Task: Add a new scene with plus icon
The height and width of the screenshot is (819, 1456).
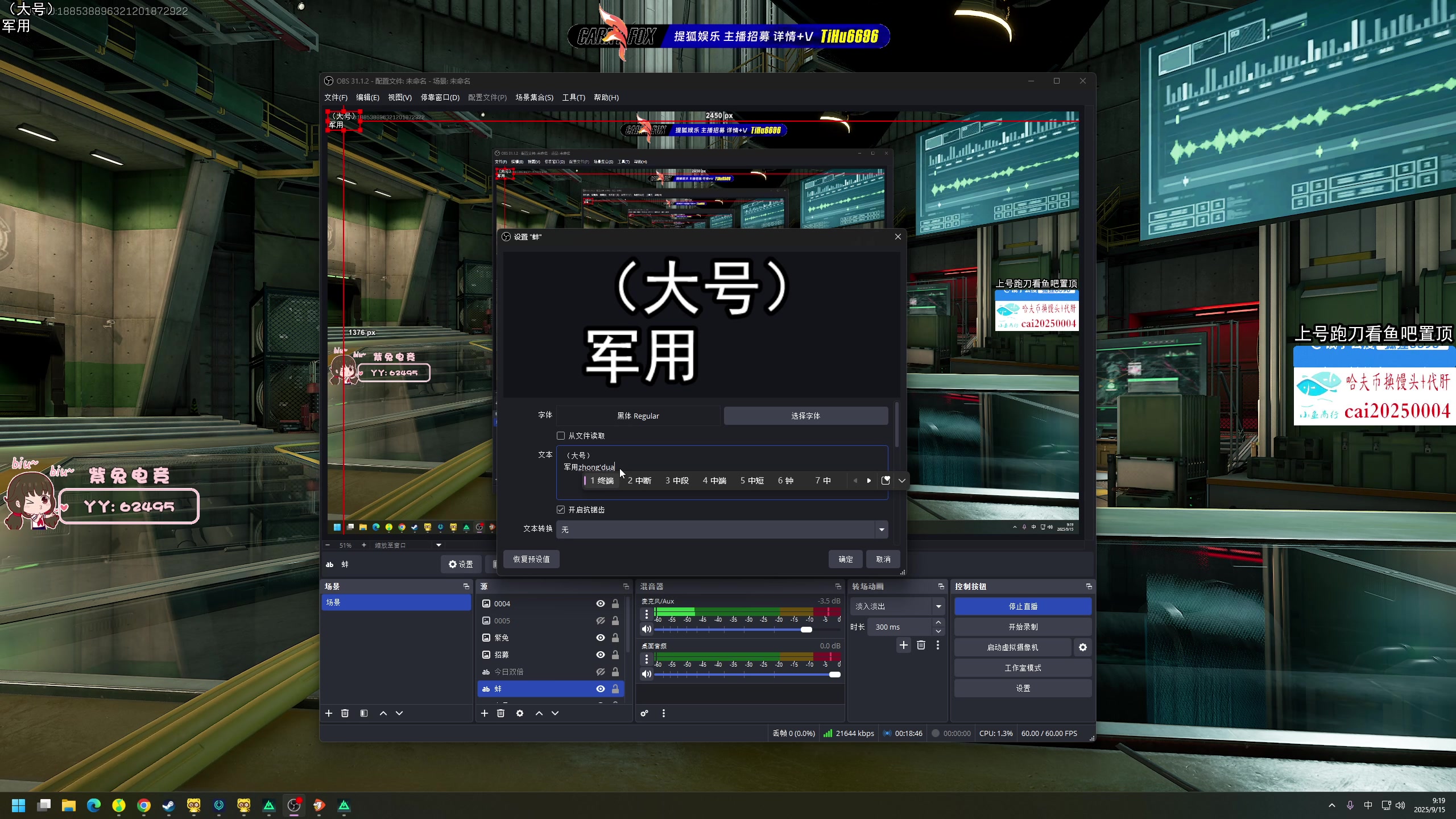Action: tap(329, 713)
